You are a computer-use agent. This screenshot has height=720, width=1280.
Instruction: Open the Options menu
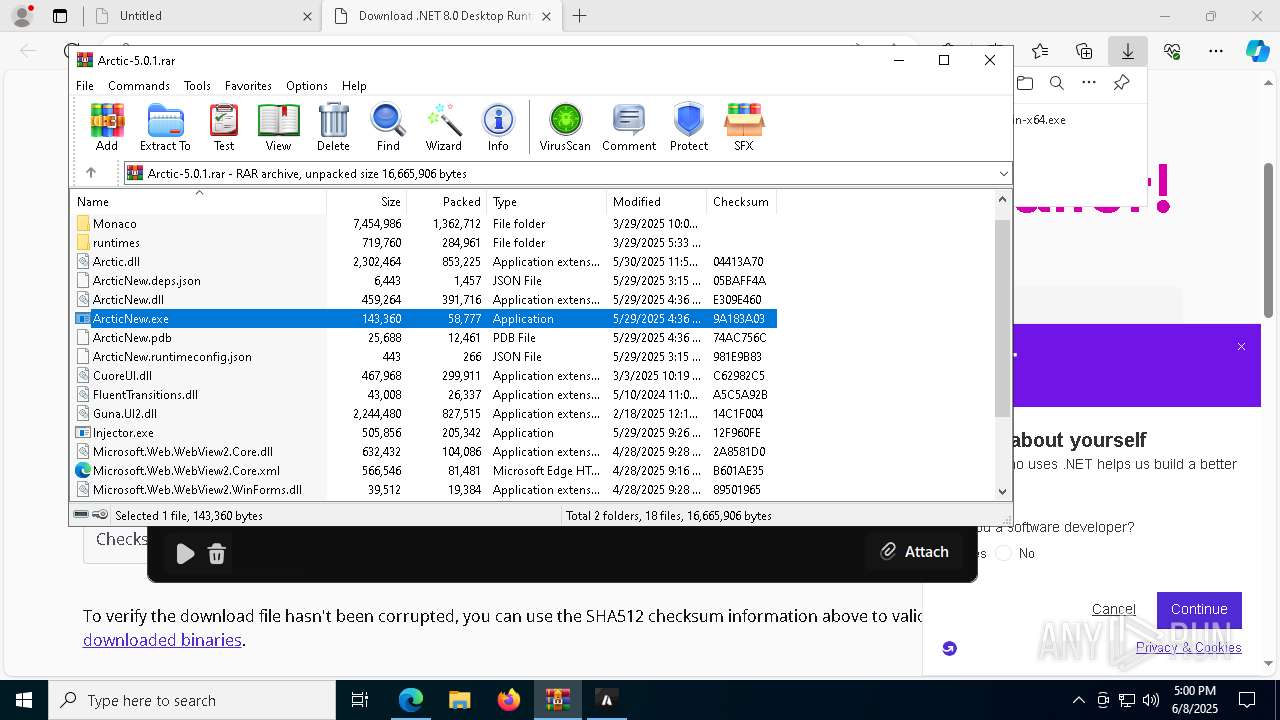306,86
